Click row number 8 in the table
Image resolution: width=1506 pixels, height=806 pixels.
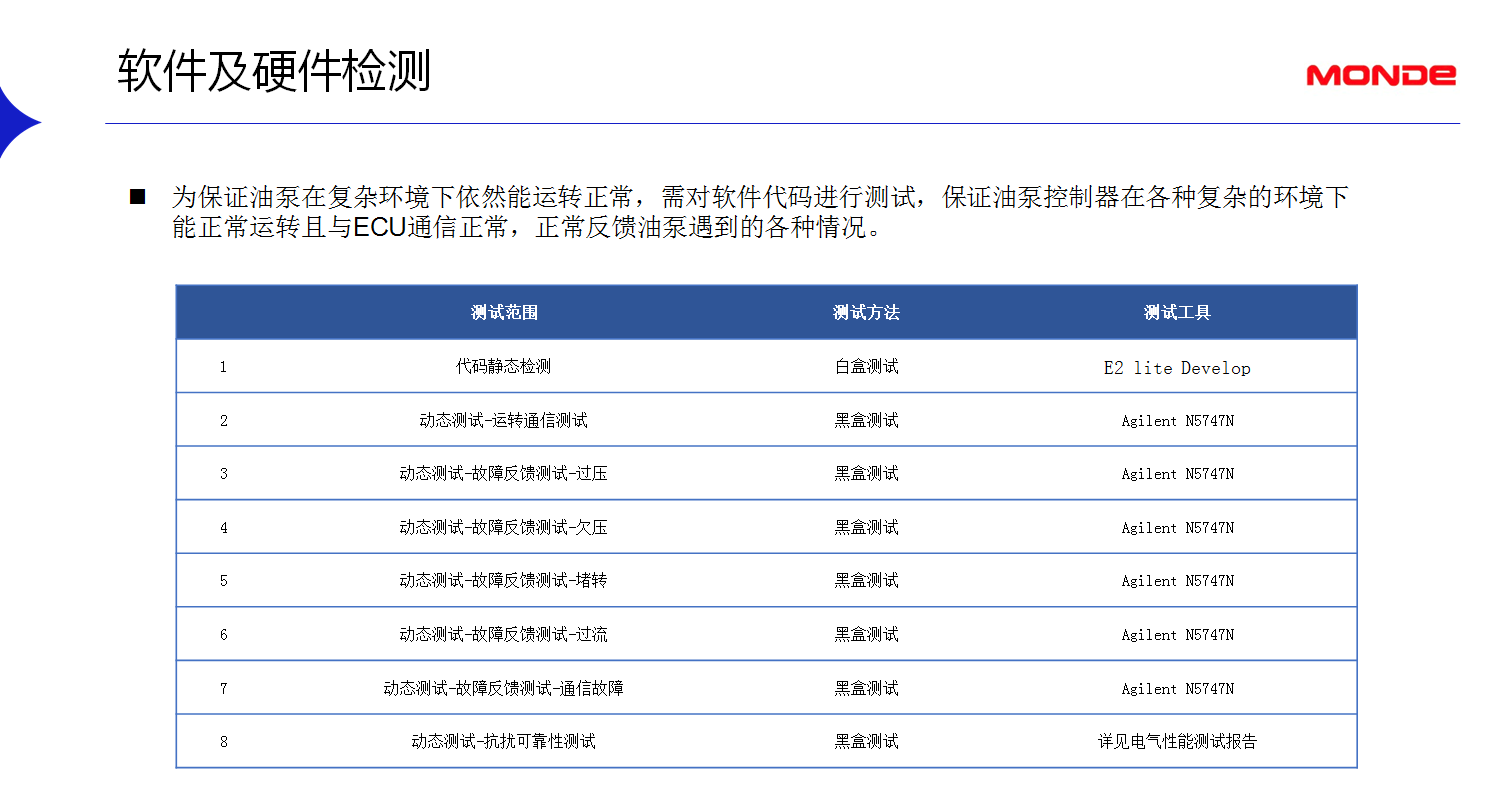[x=224, y=742]
